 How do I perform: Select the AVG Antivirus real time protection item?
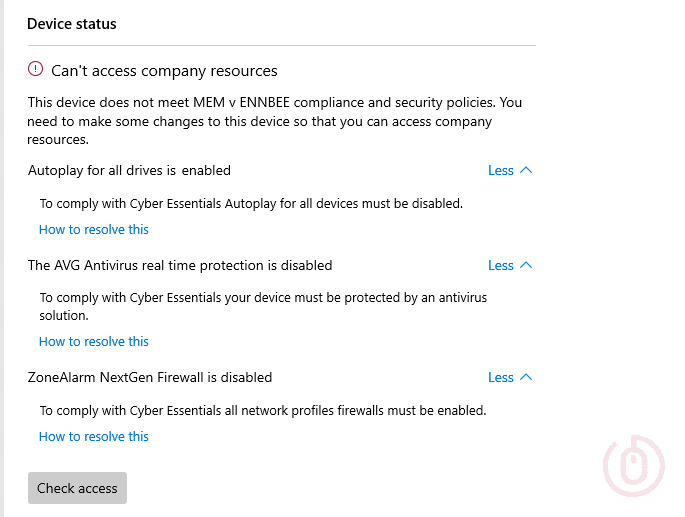(180, 265)
